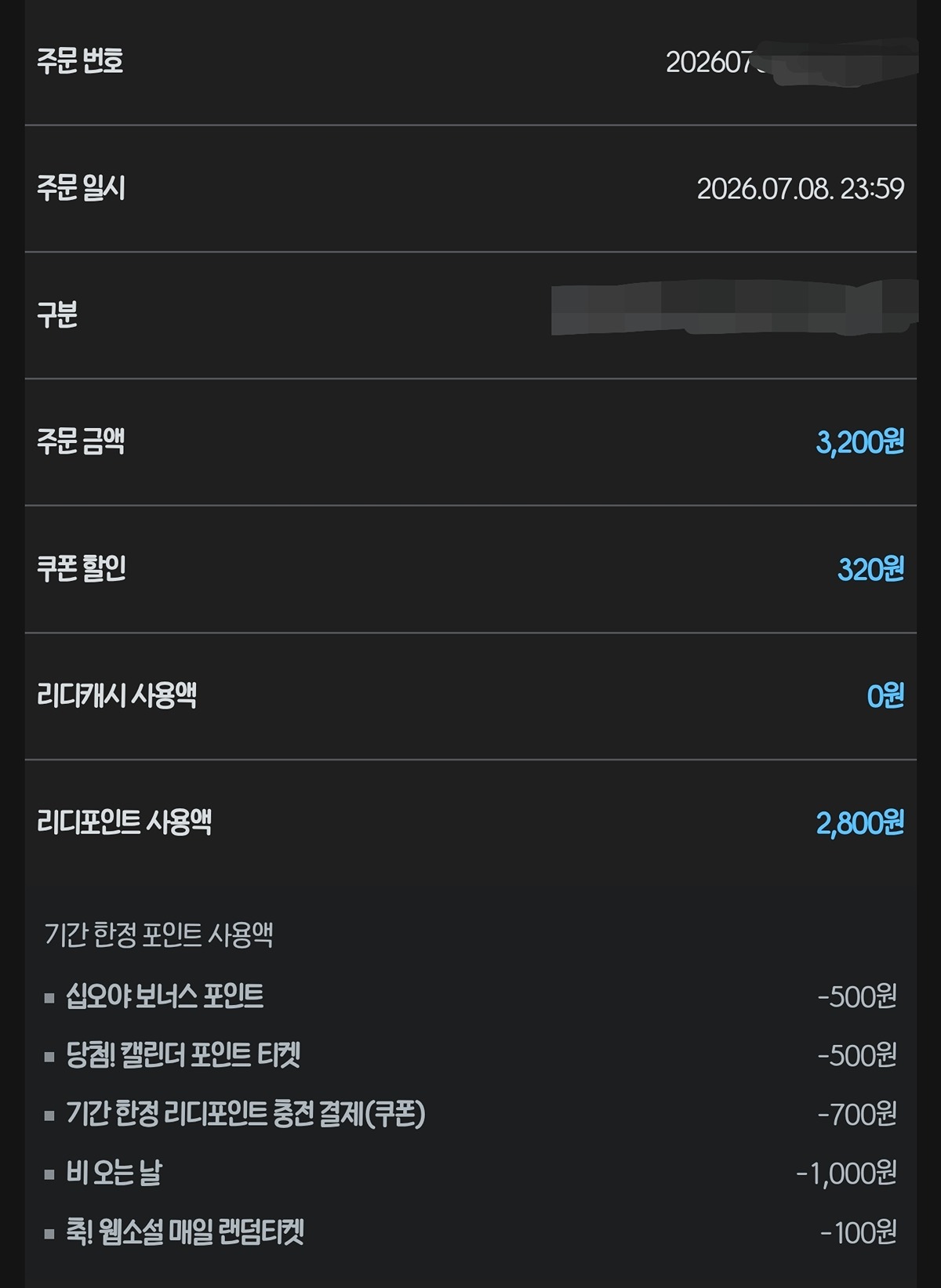The image size is (941, 1288).
Task: Select the 주문 번호 row label
Action: pyautogui.click(x=81, y=61)
